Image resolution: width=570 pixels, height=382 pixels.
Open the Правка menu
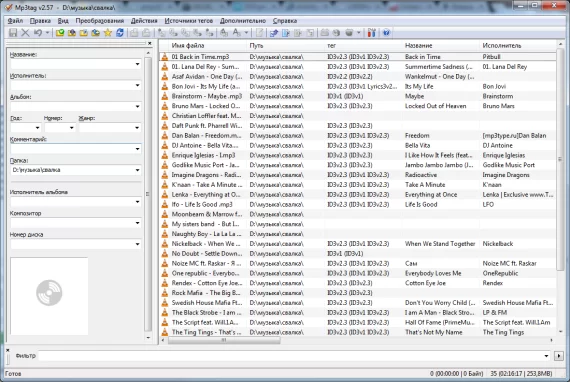(x=40, y=21)
